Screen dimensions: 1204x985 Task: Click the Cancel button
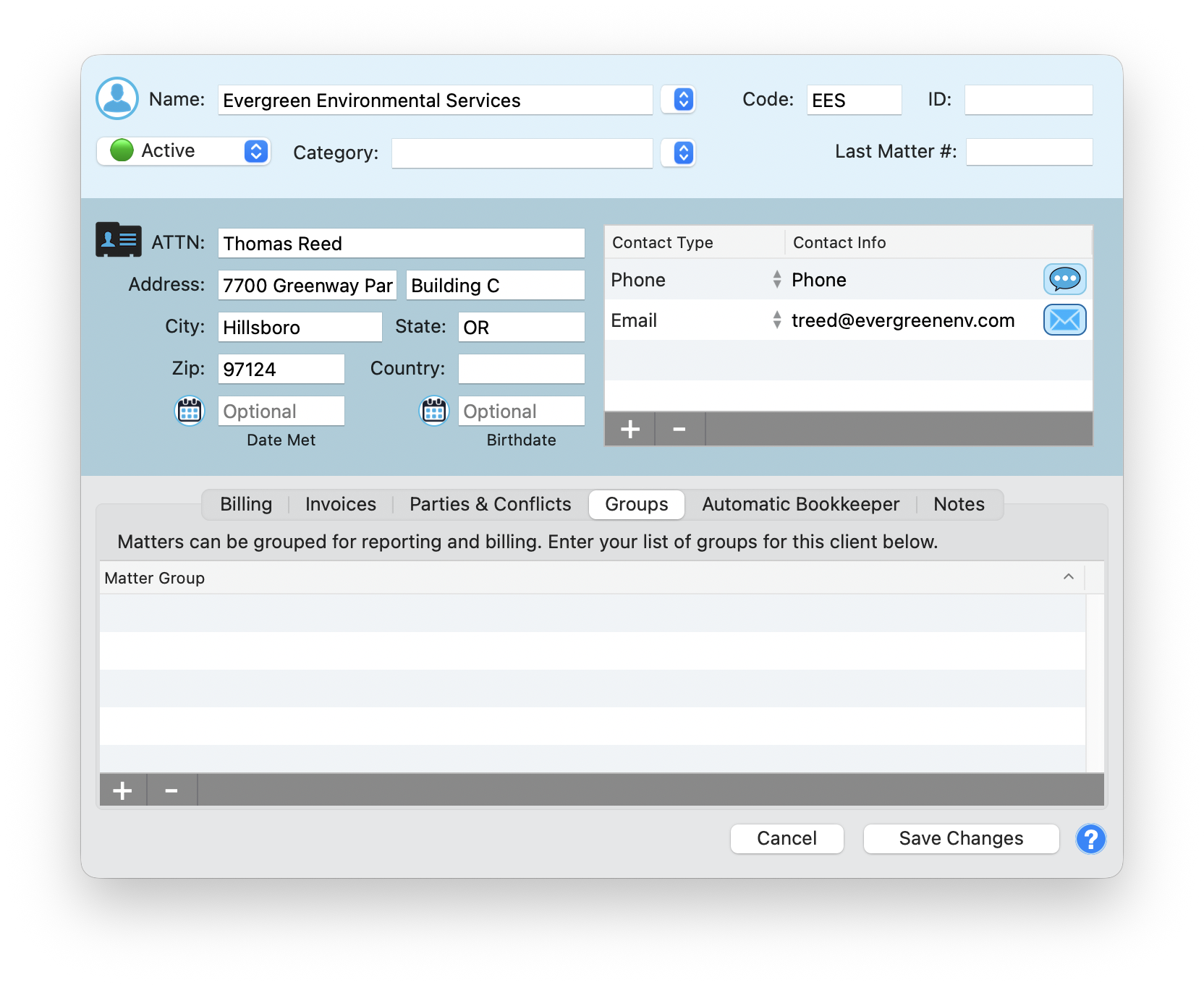tap(786, 838)
